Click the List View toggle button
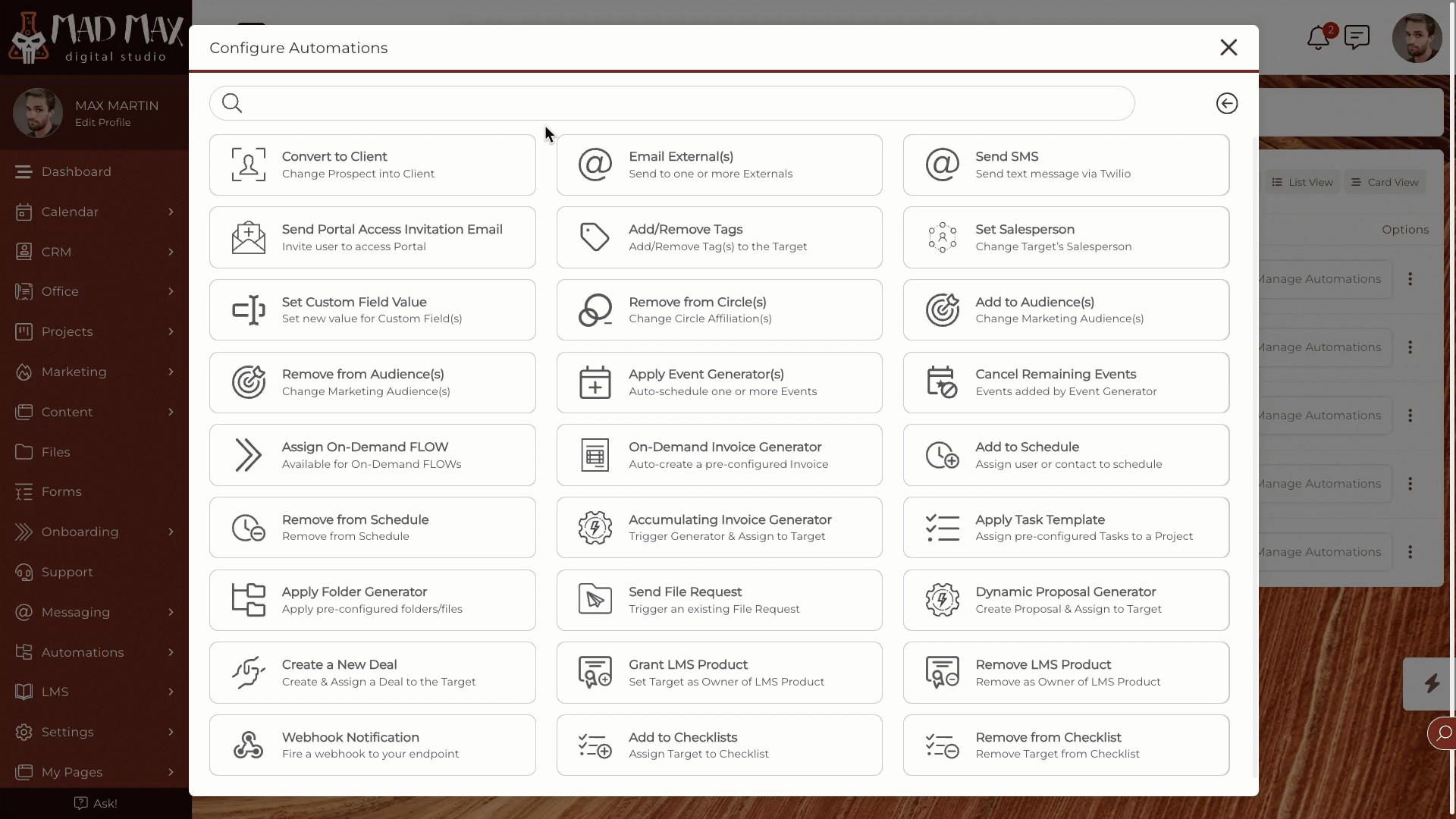 click(x=1301, y=182)
